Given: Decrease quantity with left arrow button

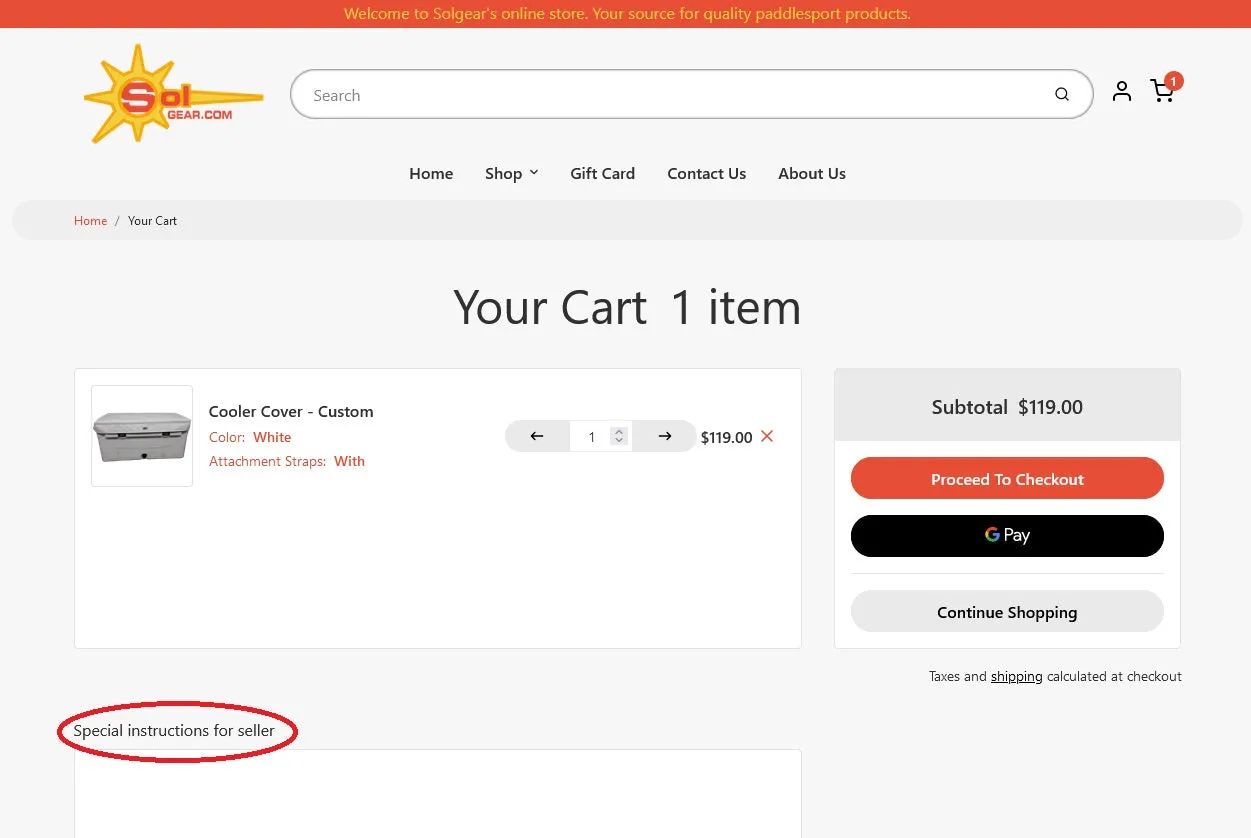Looking at the screenshot, I should coord(537,436).
